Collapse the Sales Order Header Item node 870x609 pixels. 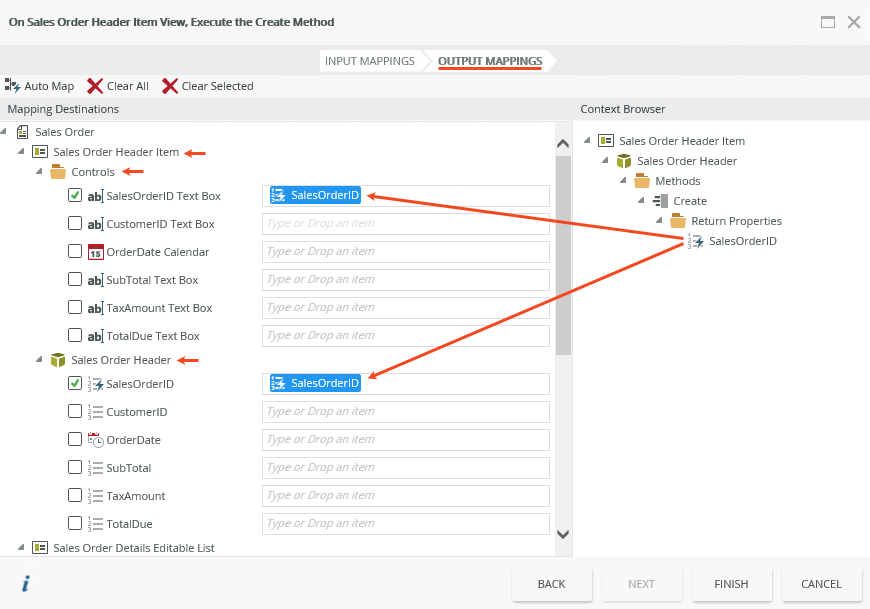click(x=22, y=152)
